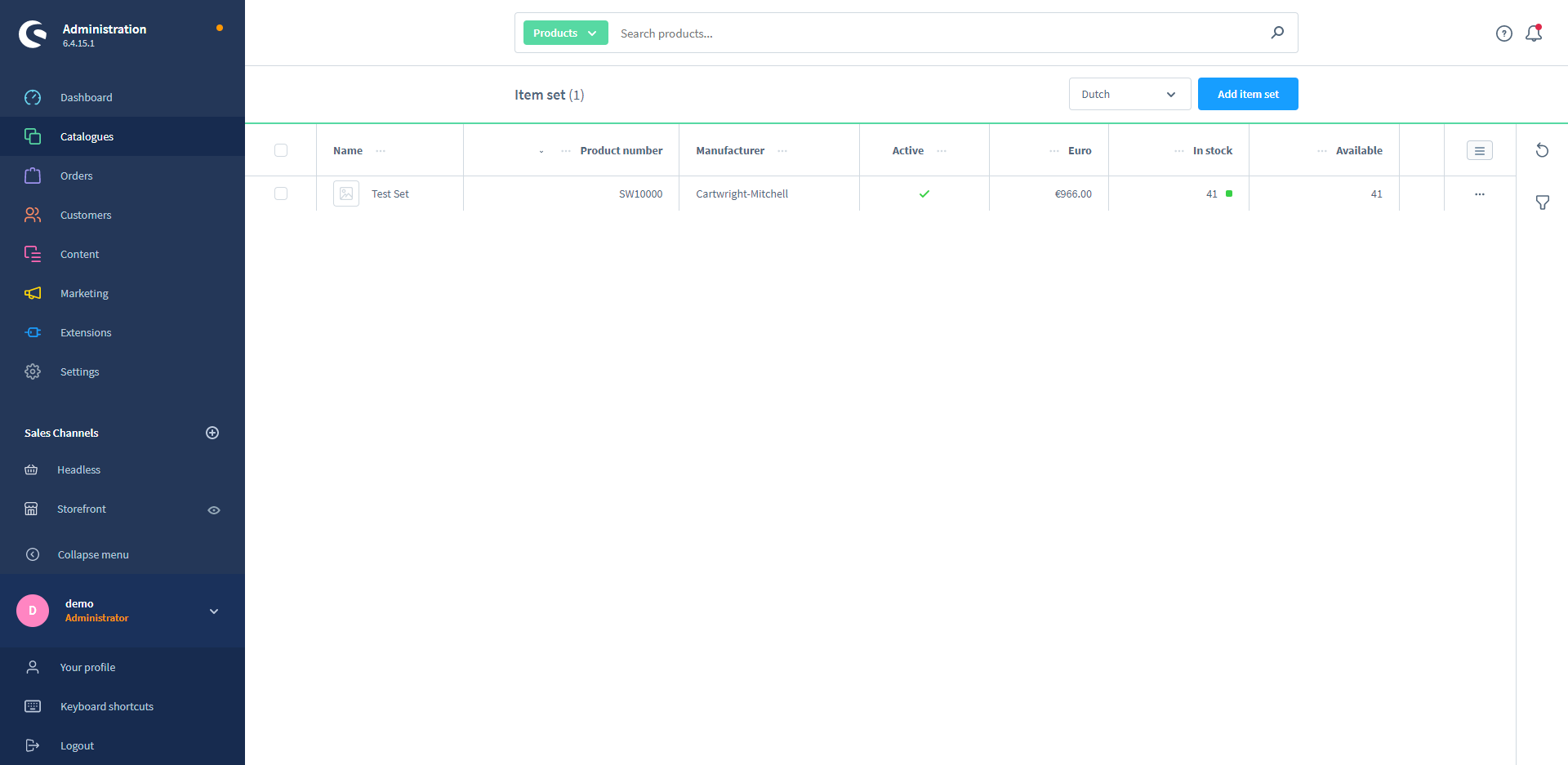1568x765 pixels.
Task: Click the search magnifier icon
Action: [x=1277, y=33]
